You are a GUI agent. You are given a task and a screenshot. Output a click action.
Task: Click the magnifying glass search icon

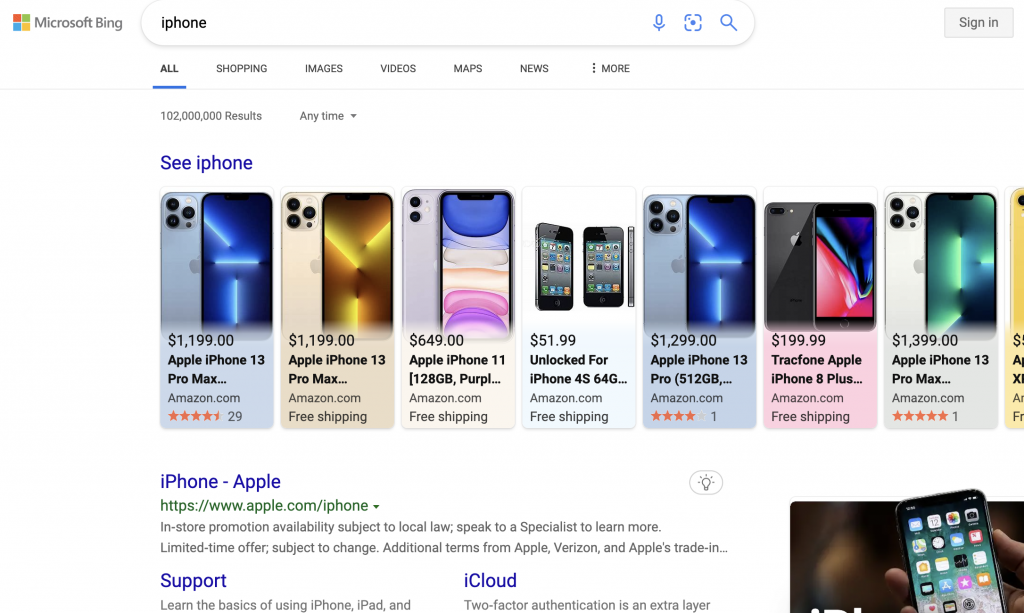coord(729,23)
